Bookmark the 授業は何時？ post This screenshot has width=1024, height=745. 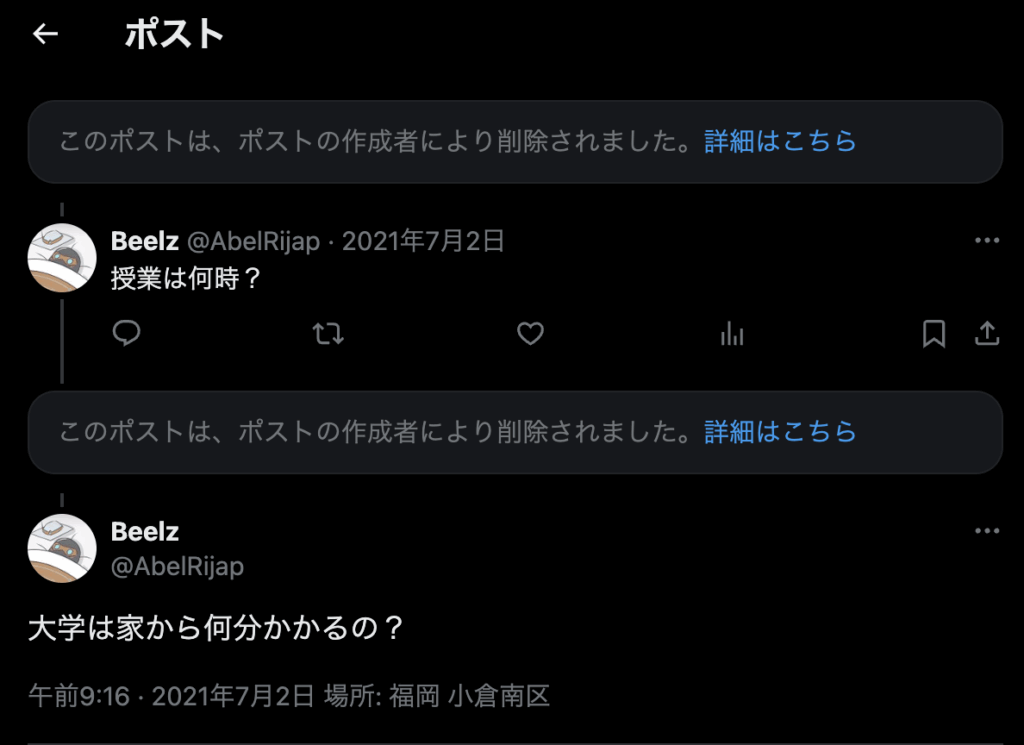tap(934, 334)
